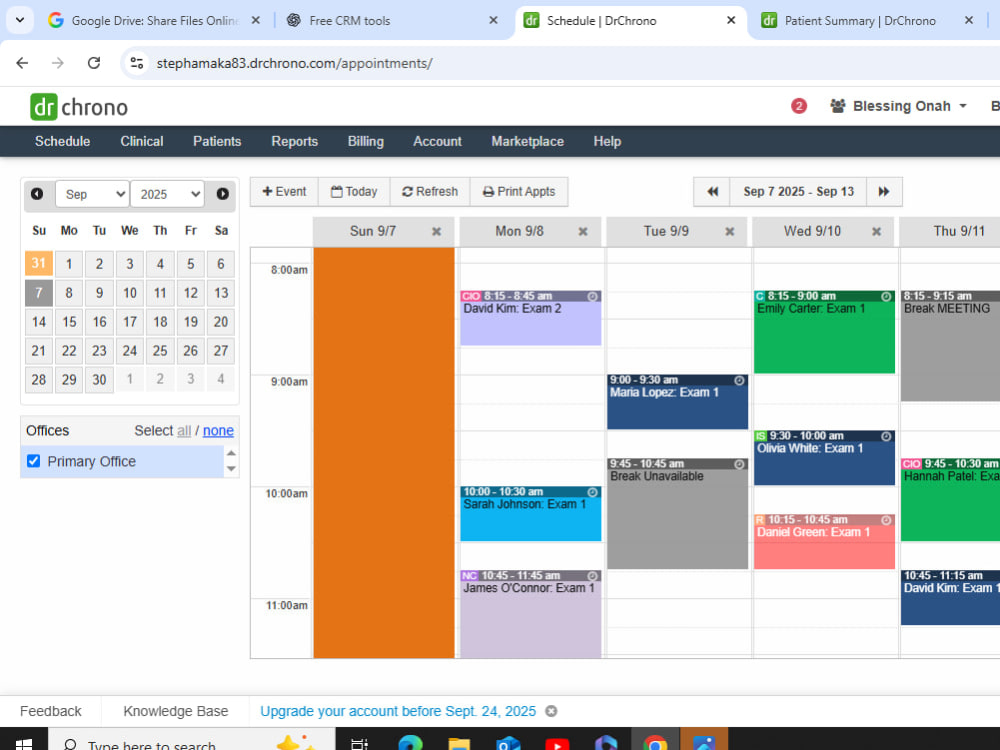Click status icon on David Kim 8:15 appointment
1000x750 pixels.
[x=592, y=297]
